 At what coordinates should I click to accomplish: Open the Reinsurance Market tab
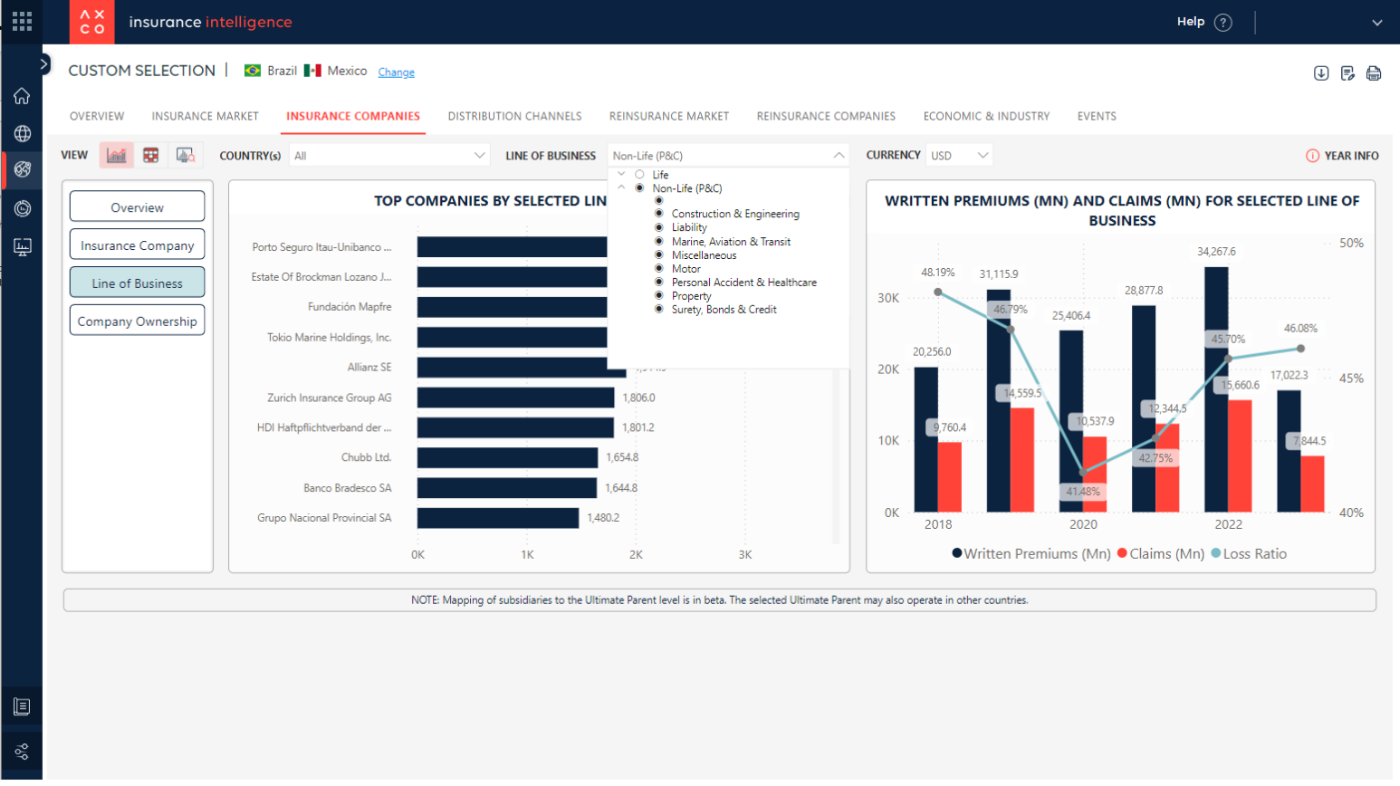(x=669, y=116)
